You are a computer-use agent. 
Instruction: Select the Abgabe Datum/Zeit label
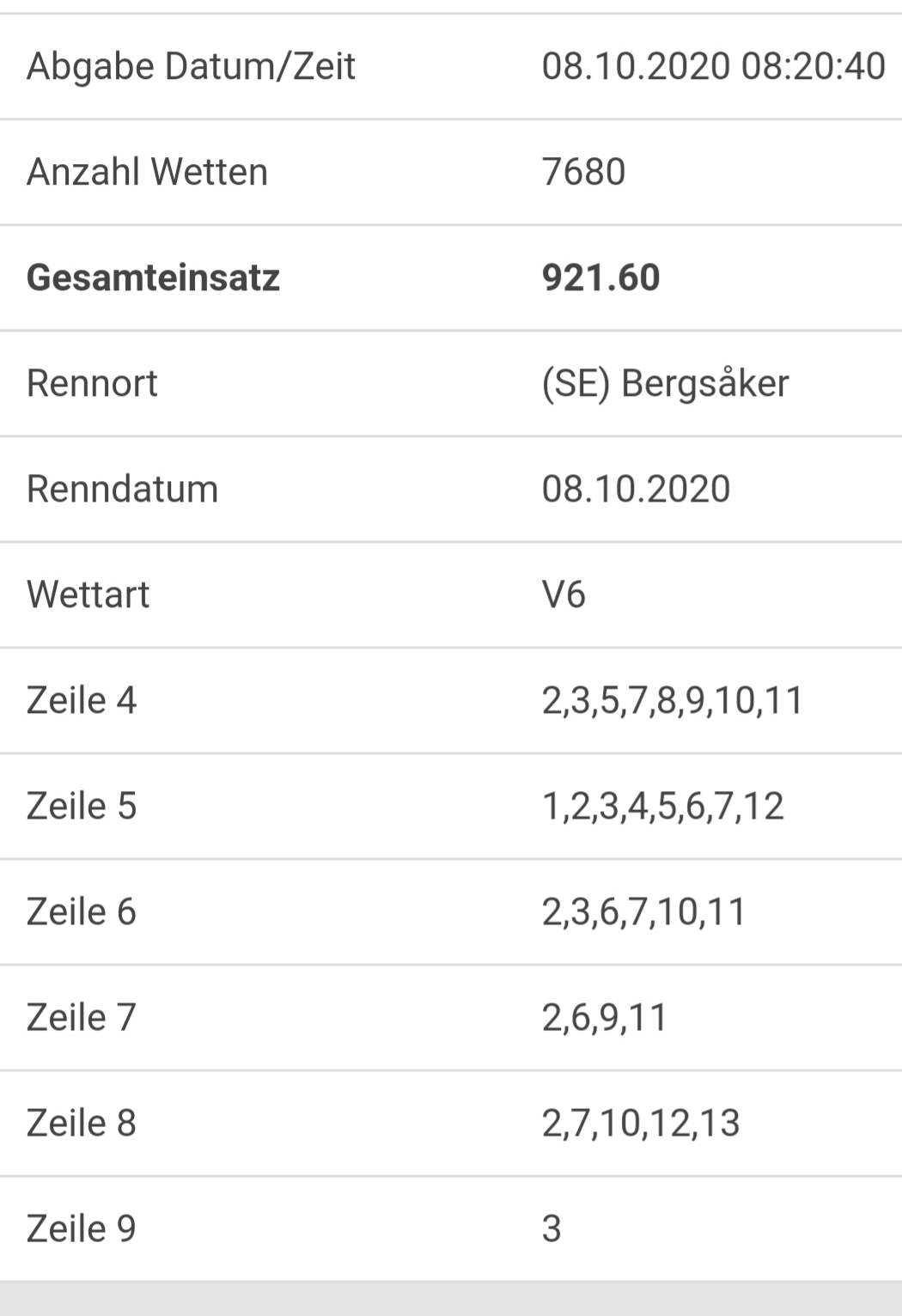point(191,66)
